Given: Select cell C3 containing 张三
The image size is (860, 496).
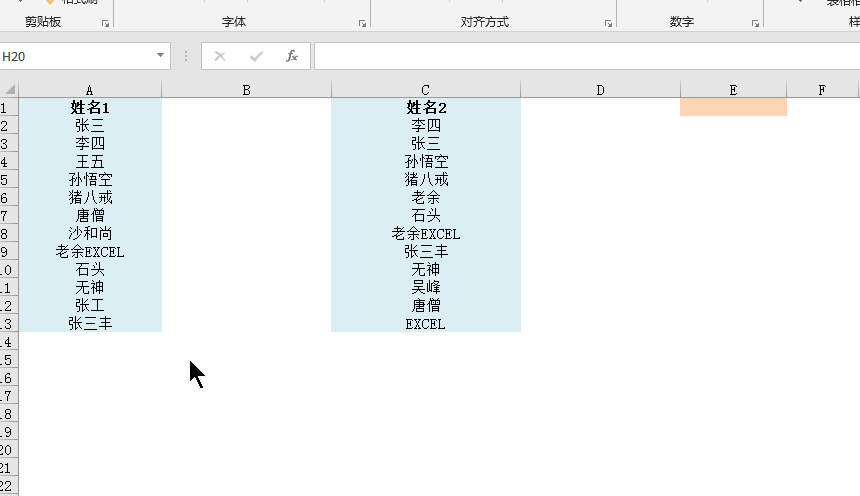Looking at the screenshot, I should [x=426, y=144].
